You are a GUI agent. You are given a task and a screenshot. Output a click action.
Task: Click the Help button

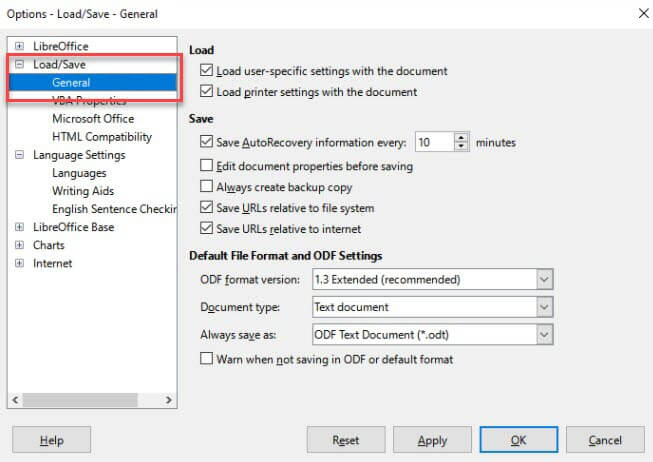coord(52,440)
